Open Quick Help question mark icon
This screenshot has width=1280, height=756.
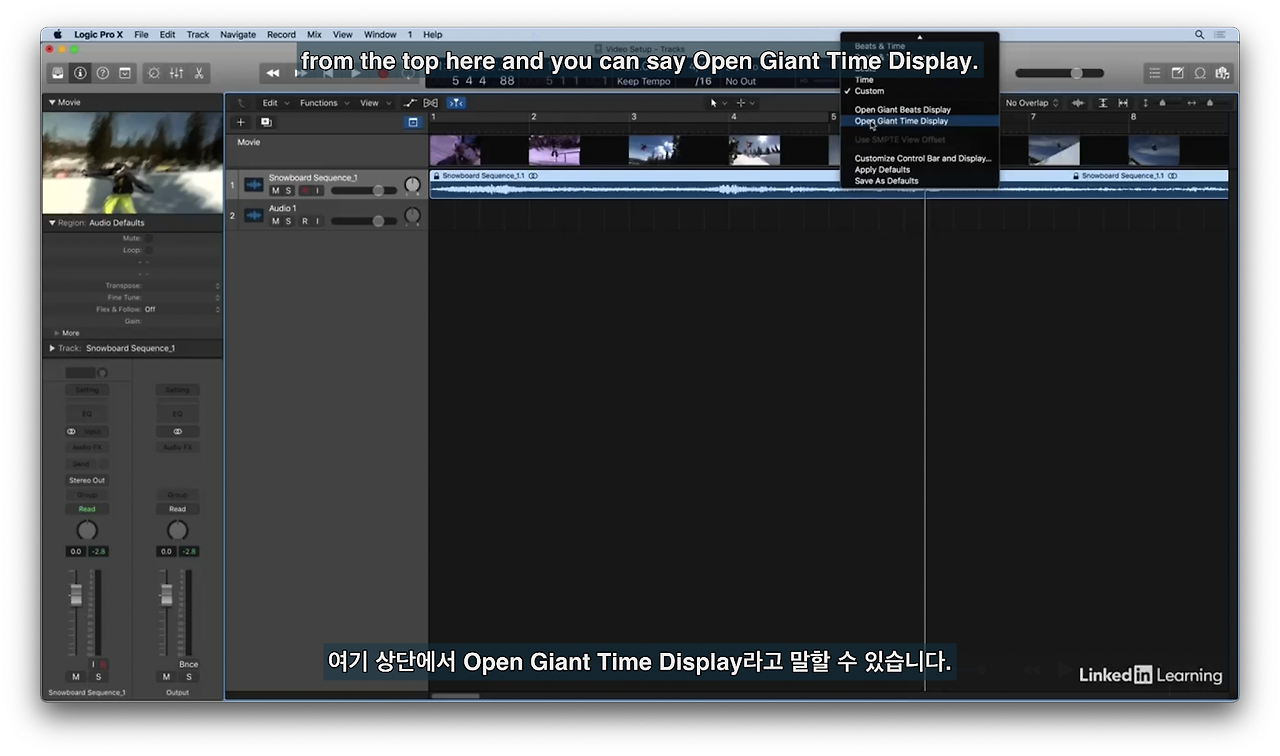click(102, 73)
